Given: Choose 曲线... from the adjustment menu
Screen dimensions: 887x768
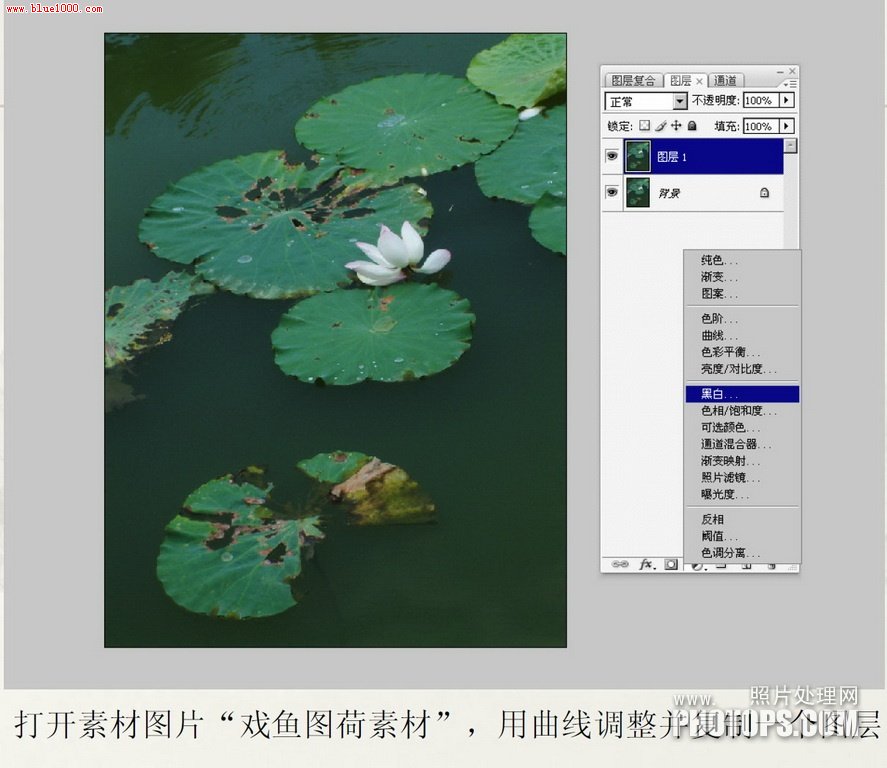Looking at the screenshot, I should click(742, 335).
